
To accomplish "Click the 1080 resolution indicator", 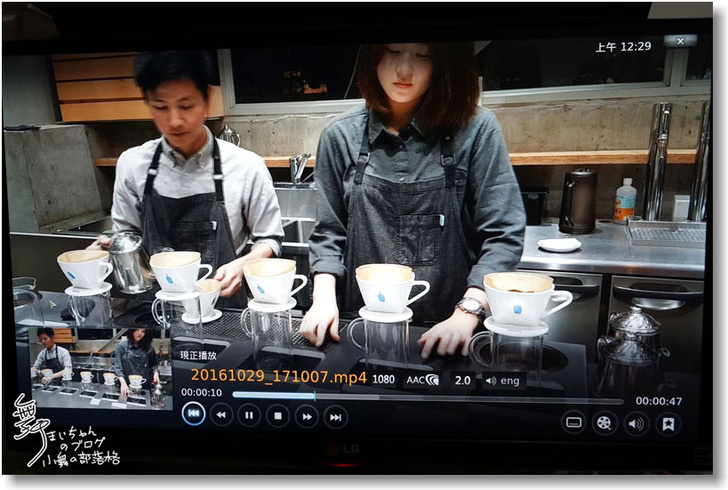I will [x=384, y=379].
